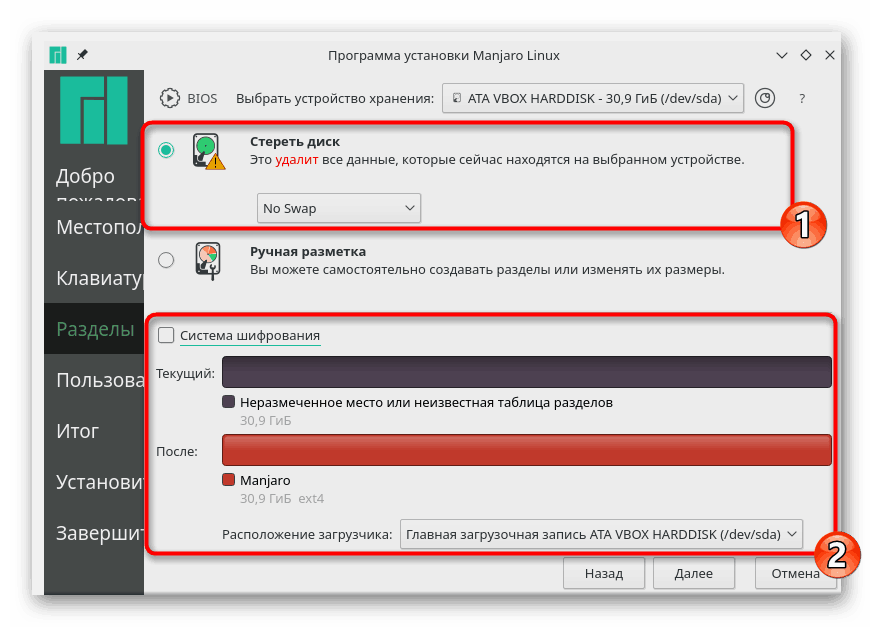Screen dimensions: 873x627
Task: Open the No Swap dropdown
Action: [x=339, y=208]
